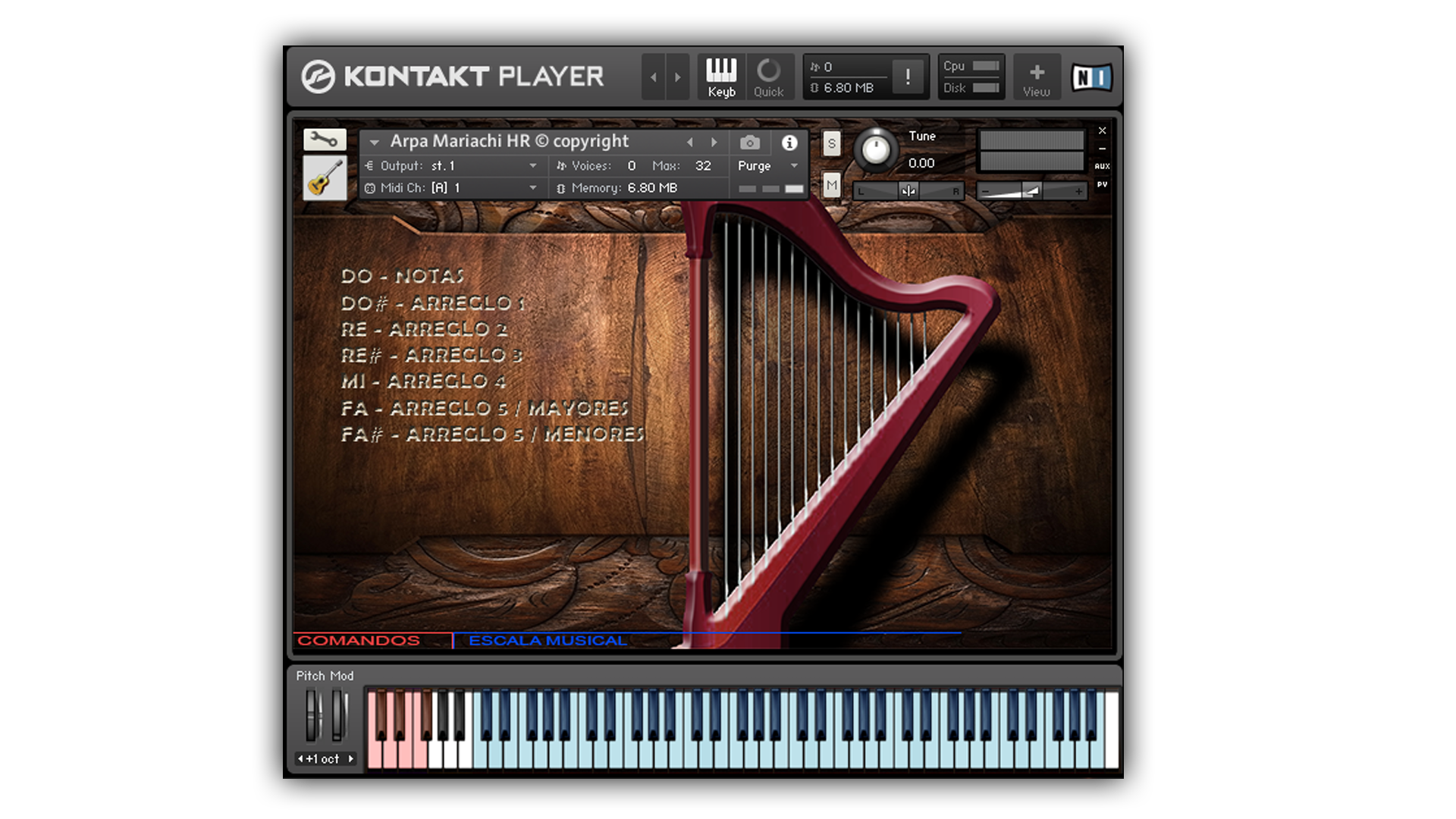Click the Pitch wheel
Screen dimensions: 1456x819
312,715
